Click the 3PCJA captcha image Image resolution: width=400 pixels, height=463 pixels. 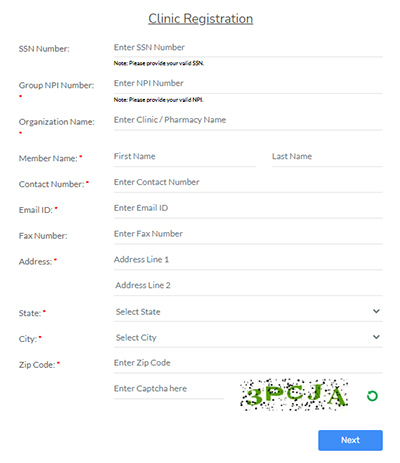click(x=294, y=394)
